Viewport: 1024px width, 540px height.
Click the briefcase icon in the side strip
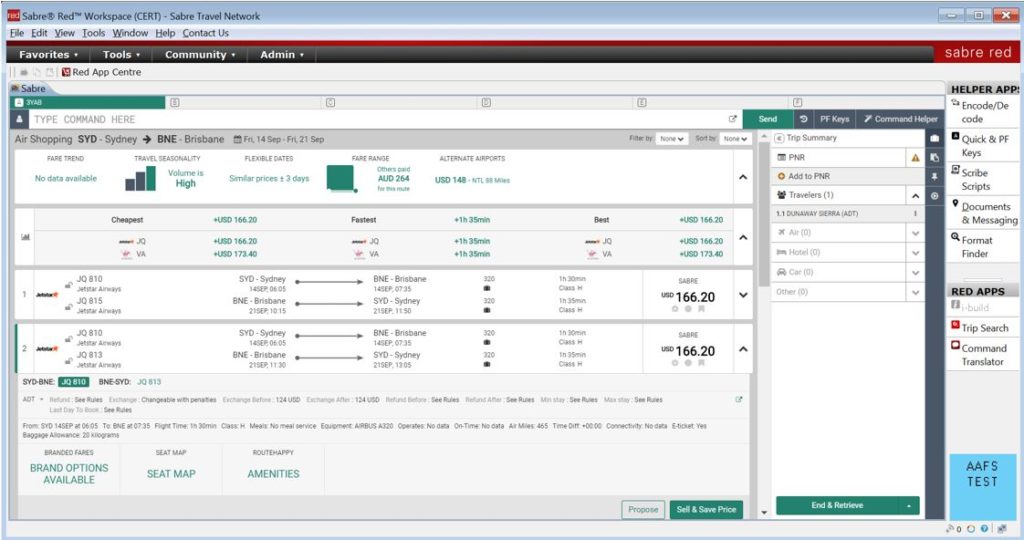tap(935, 138)
